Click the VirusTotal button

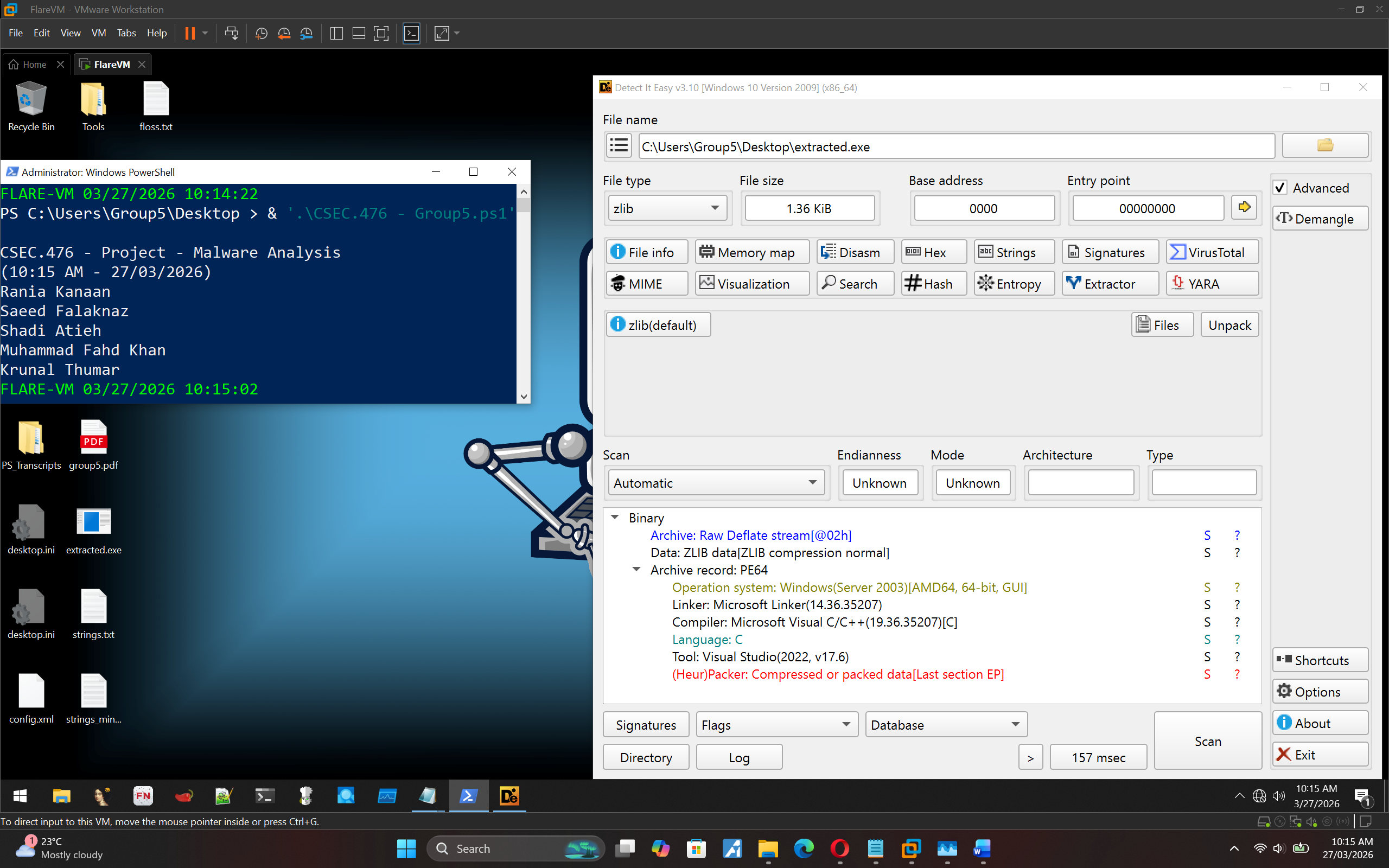1212,252
